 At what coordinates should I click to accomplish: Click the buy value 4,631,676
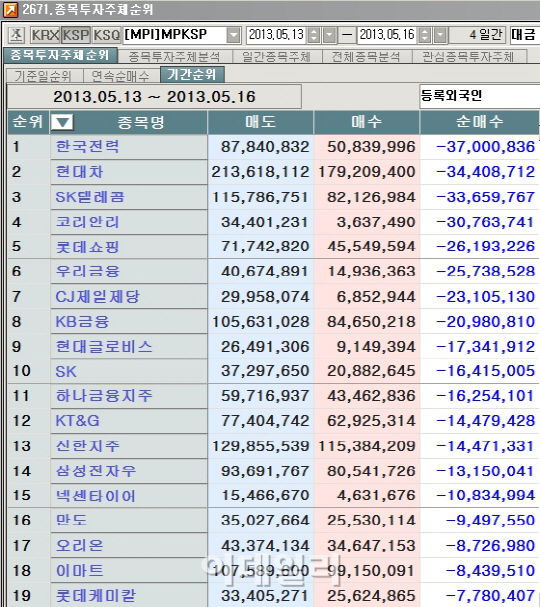coord(376,496)
